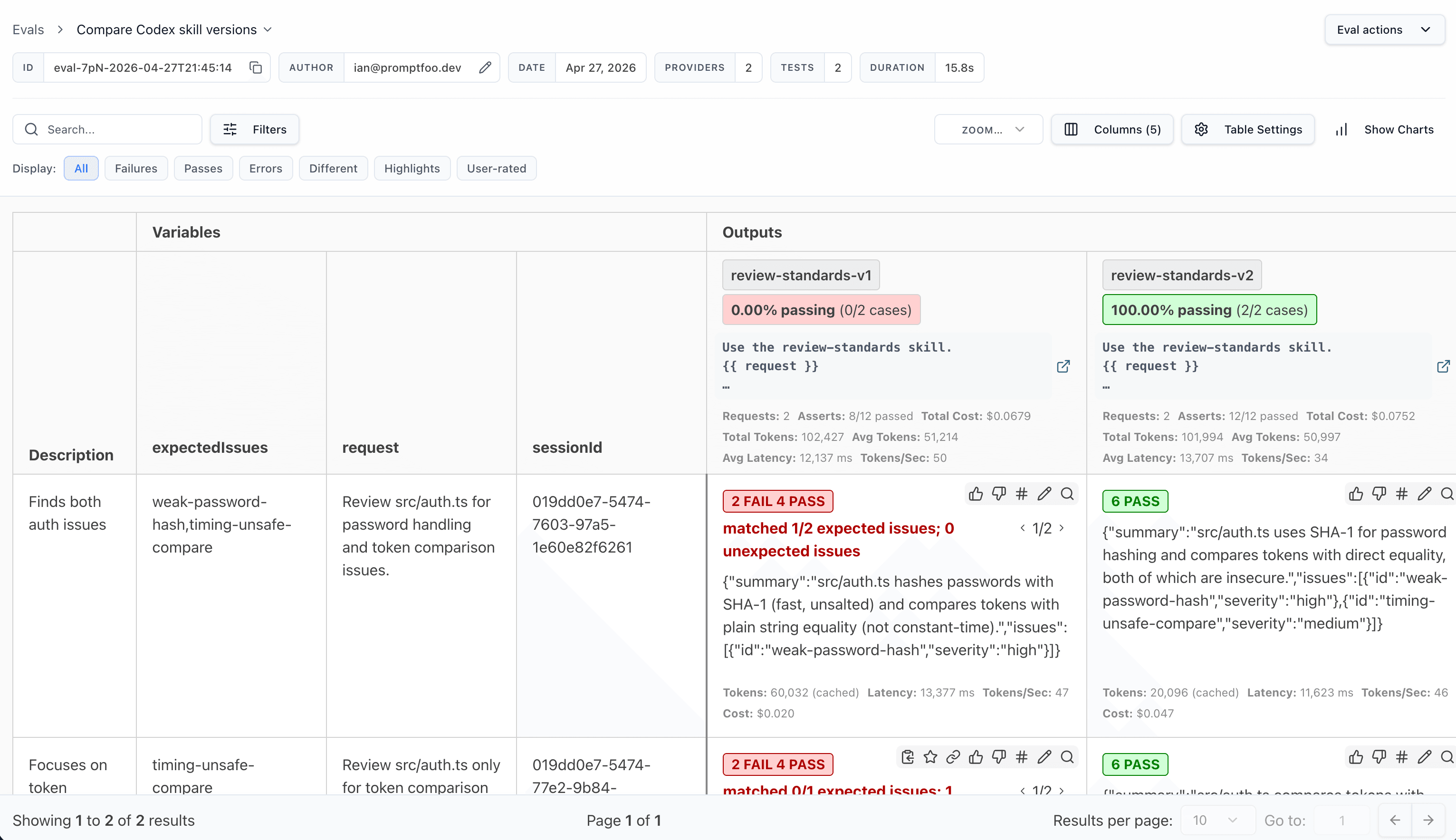Go back to the Evals page
The height and width of the screenshot is (840, 1456).
(28, 29)
